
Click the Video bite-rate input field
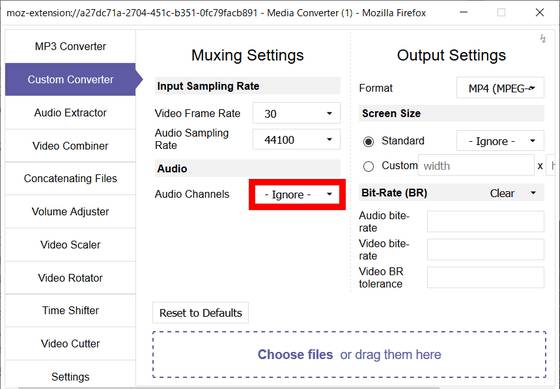tap(486, 249)
